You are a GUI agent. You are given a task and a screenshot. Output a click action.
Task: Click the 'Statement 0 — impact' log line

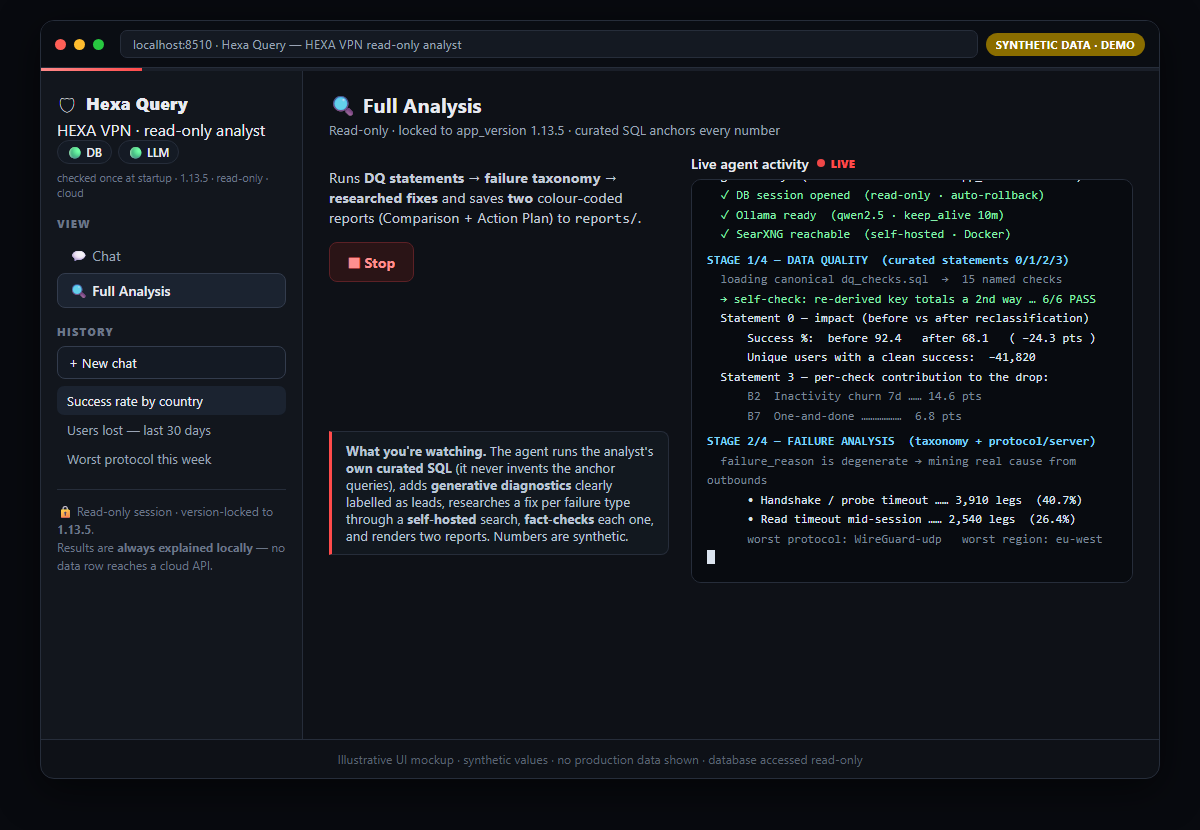tap(904, 318)
